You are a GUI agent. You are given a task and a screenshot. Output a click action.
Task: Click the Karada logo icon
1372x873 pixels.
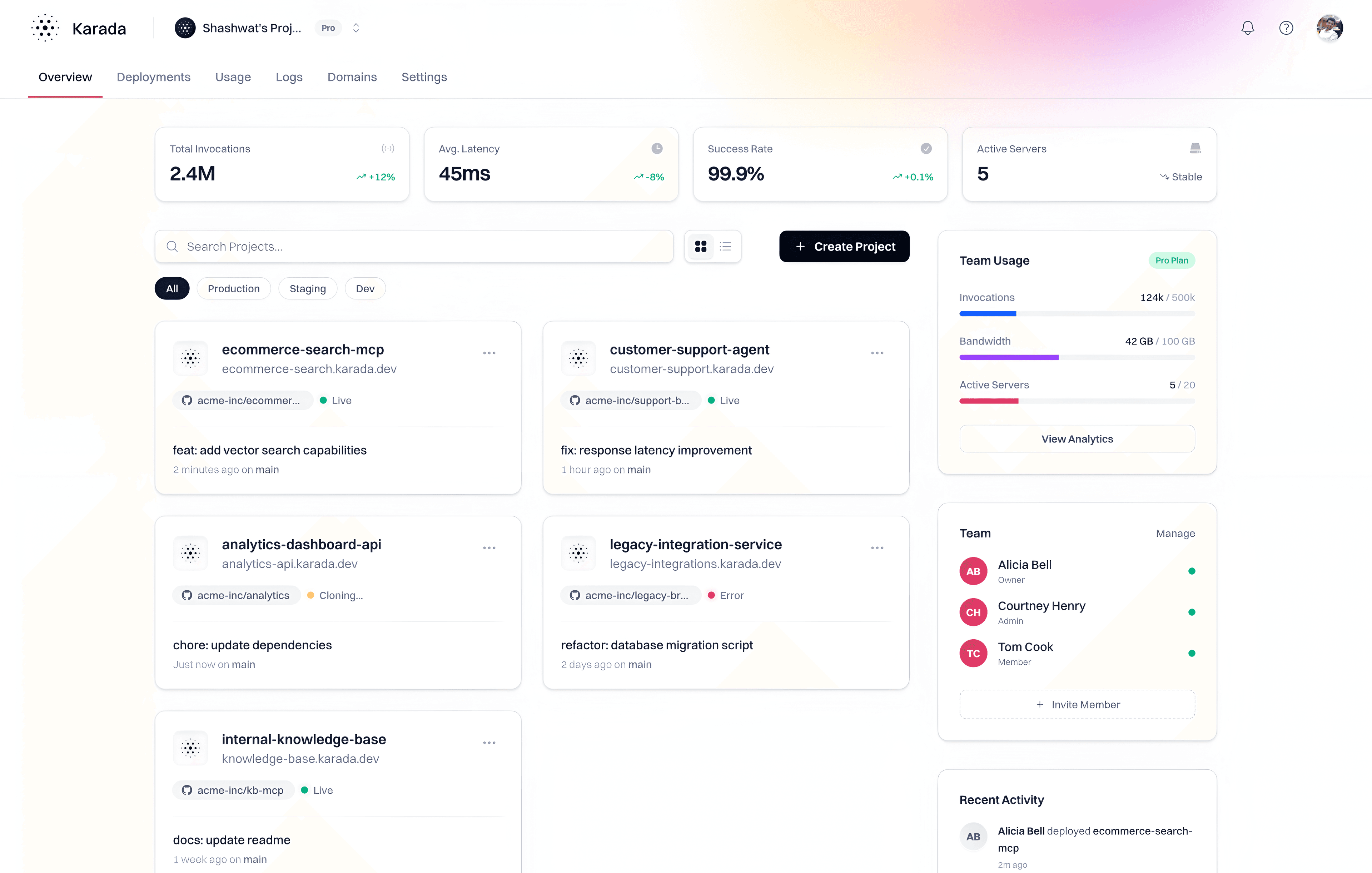tap(45, 28)
